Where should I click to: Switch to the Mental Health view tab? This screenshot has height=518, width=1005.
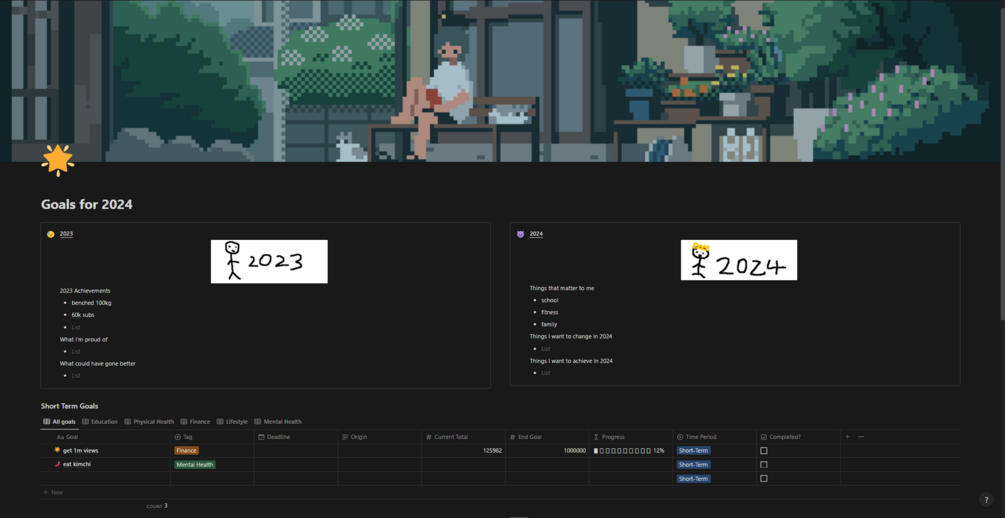tap(278, 422)
